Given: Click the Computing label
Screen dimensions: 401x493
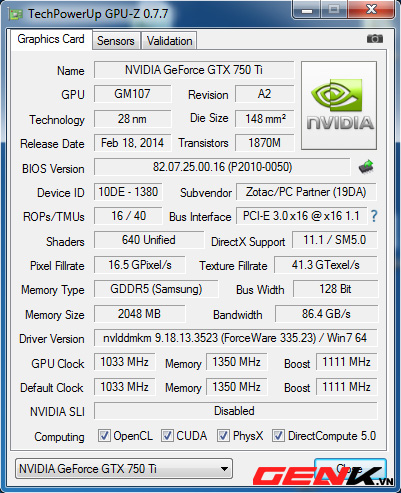Looking at the screenshot, I should coord(59,437).
